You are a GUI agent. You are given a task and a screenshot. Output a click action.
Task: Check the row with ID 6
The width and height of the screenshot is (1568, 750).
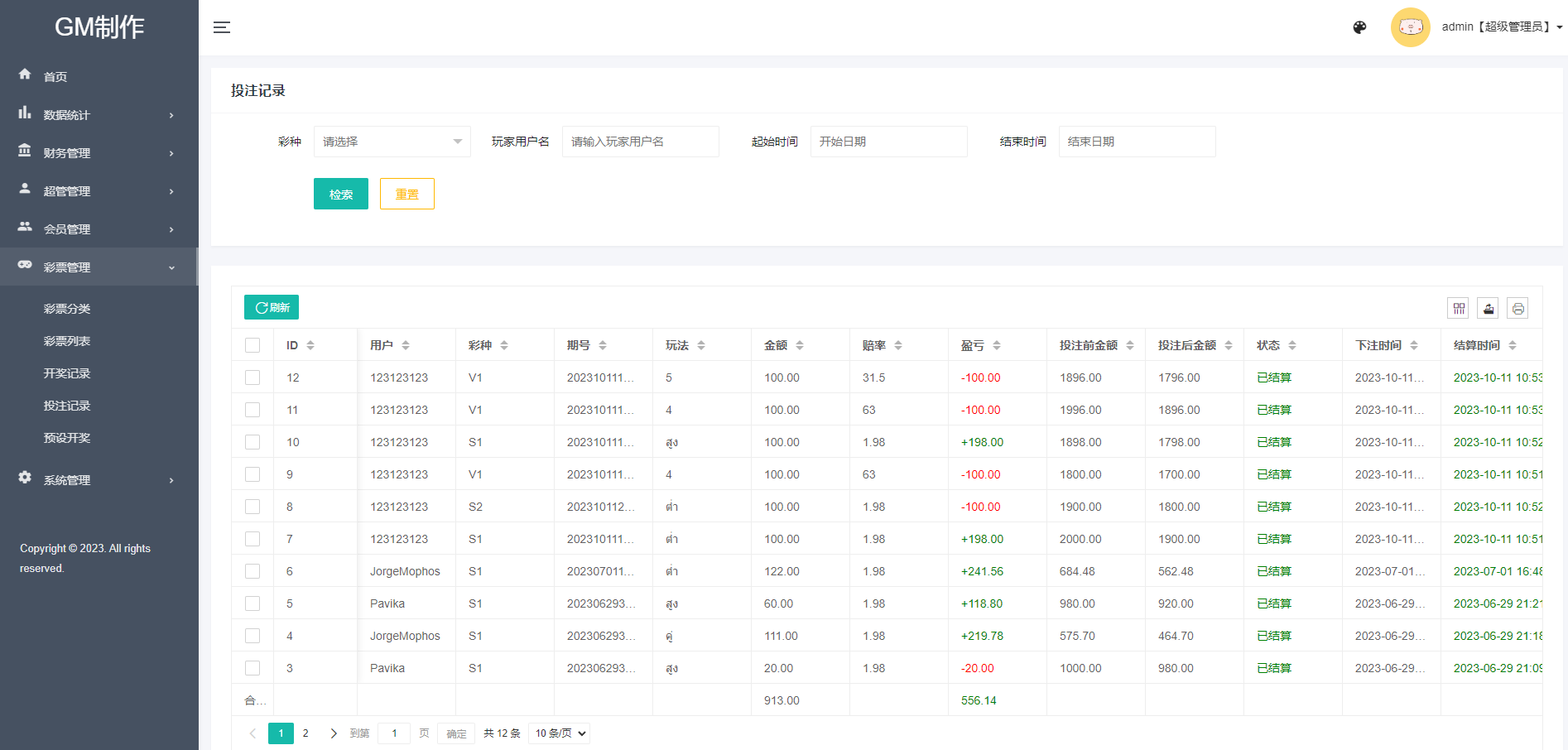[x=253, y=571]
